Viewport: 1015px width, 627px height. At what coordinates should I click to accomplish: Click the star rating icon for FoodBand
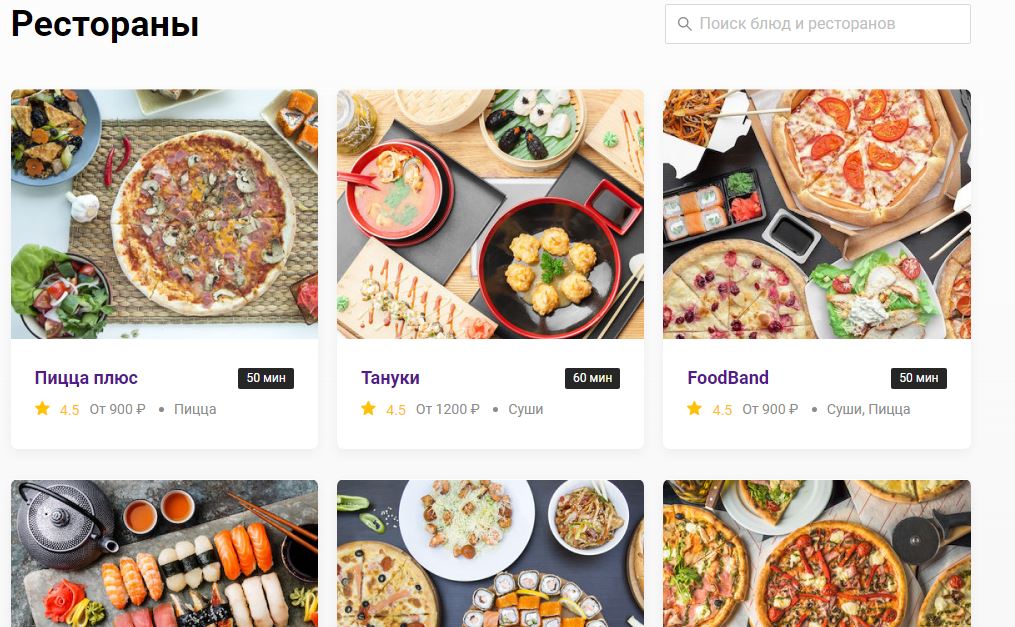click(693, 409)
